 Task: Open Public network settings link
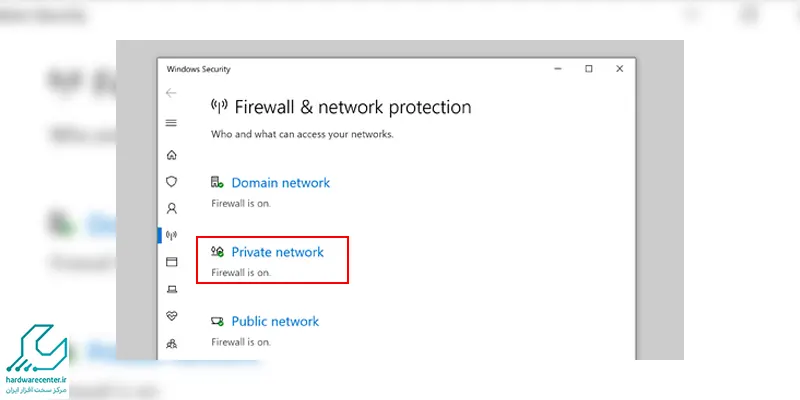pyautogui.click(x=275, y=321)
